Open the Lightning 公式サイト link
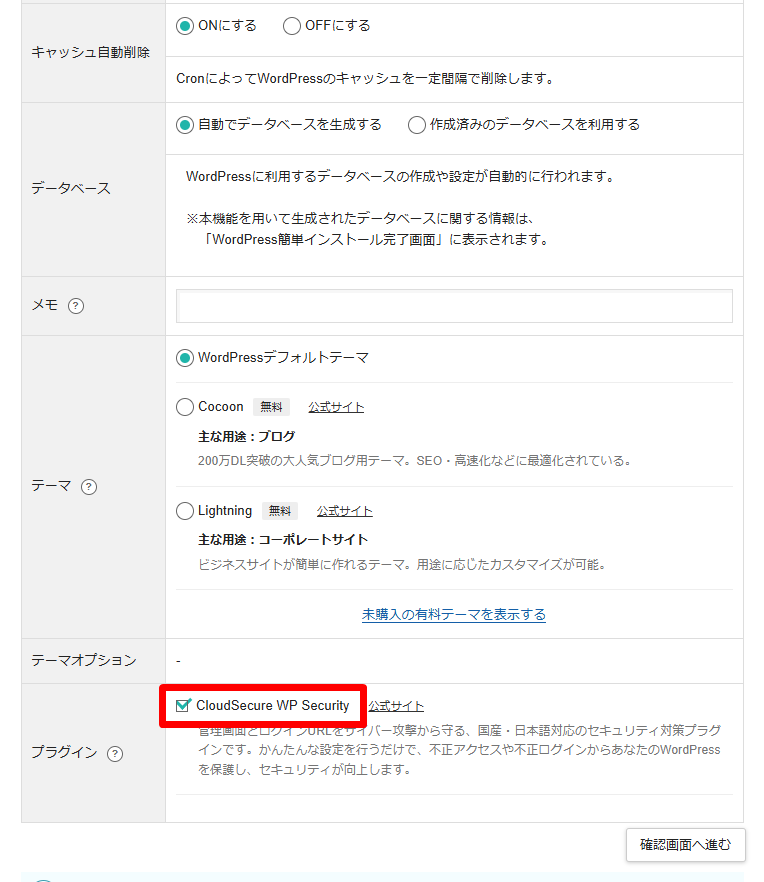Image resolution: width=764 pixels, height=882 pixels. [345, 511]
